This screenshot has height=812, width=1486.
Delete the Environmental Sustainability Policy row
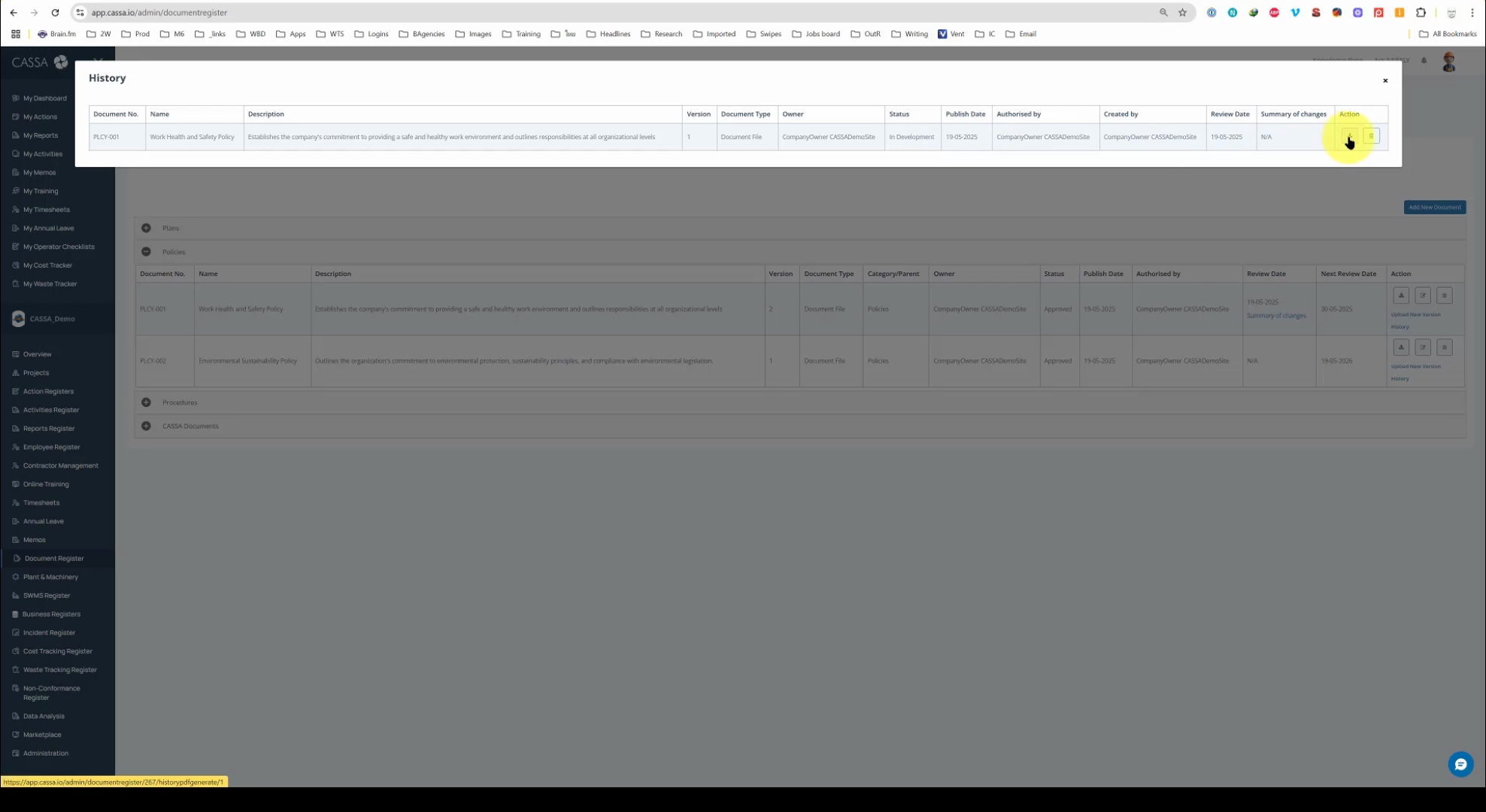click(x=1444, y=347)
